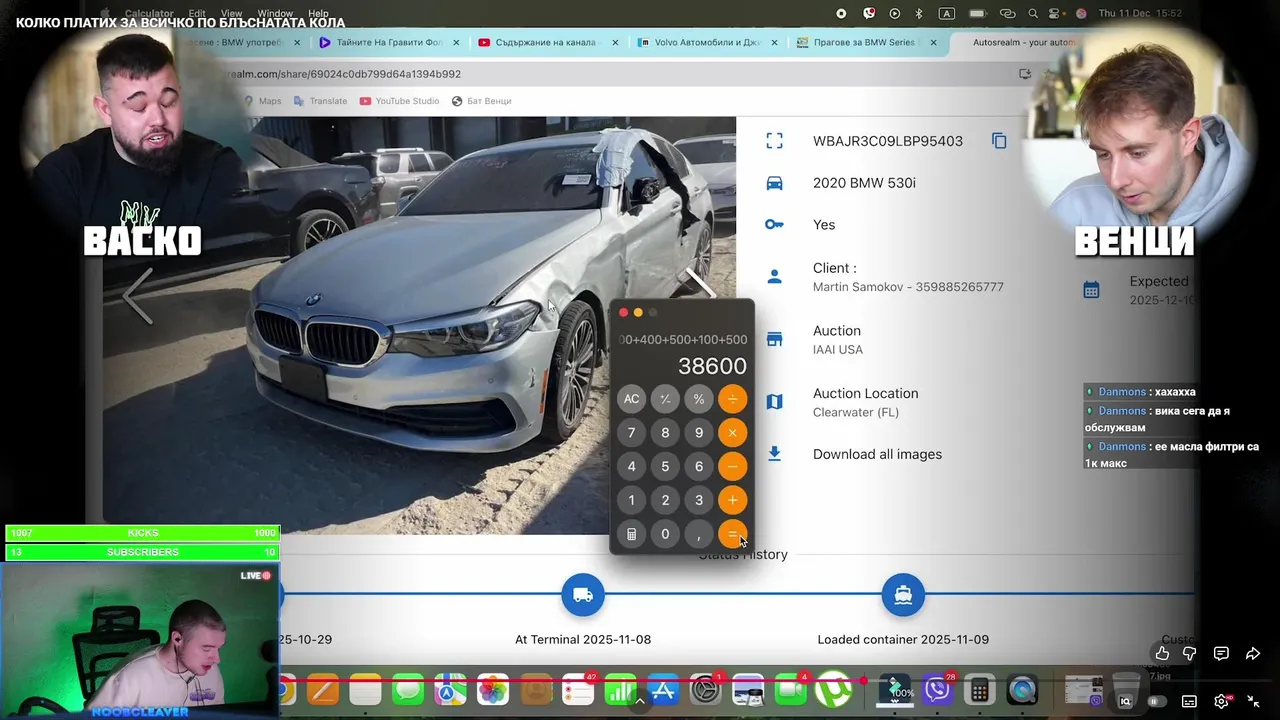Screen dimensions: 1280x720
Task: Open Calculator mode icon at bottom left
Action: 631,534
